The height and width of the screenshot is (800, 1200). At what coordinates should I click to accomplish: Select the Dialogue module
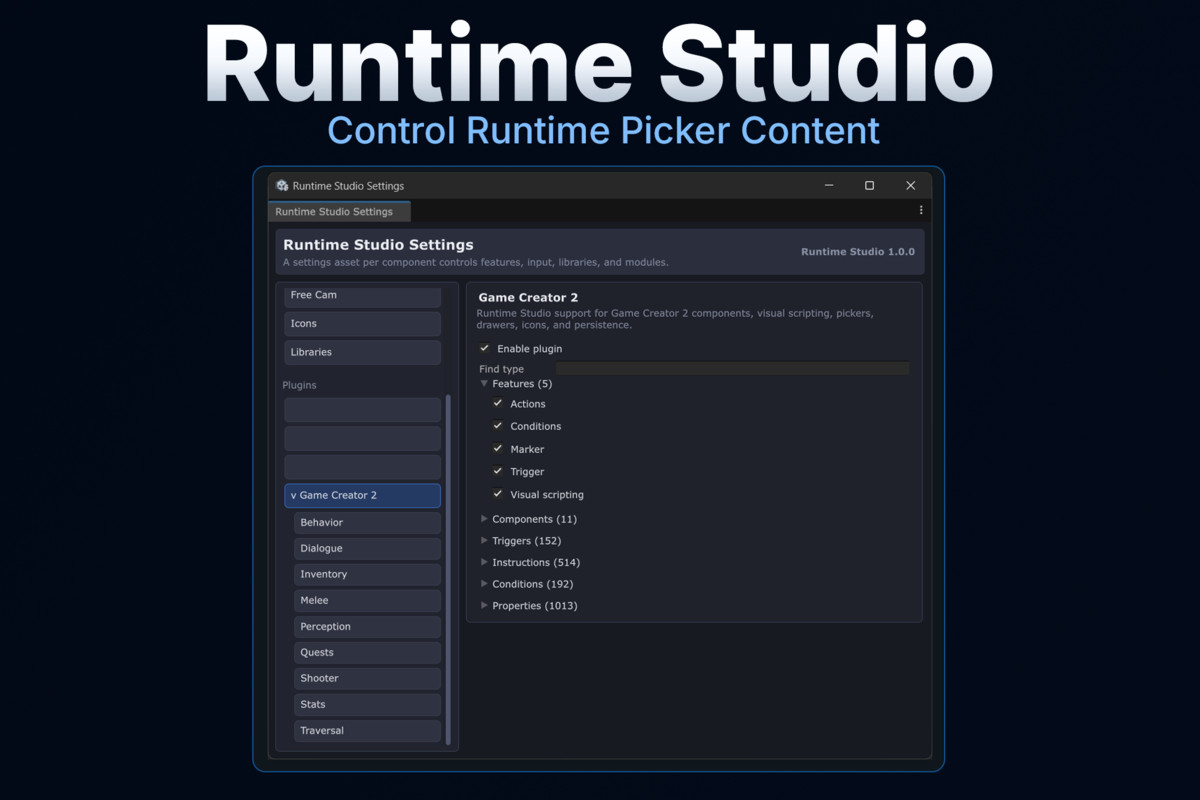pos(367,549)
